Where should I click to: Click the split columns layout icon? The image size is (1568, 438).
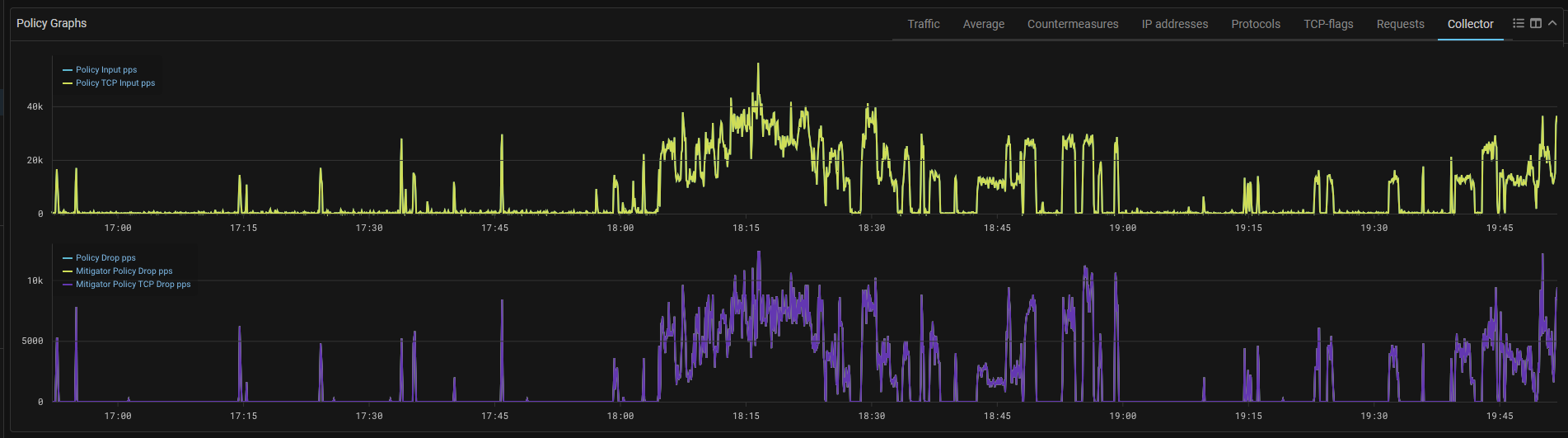pos(1536,23)
